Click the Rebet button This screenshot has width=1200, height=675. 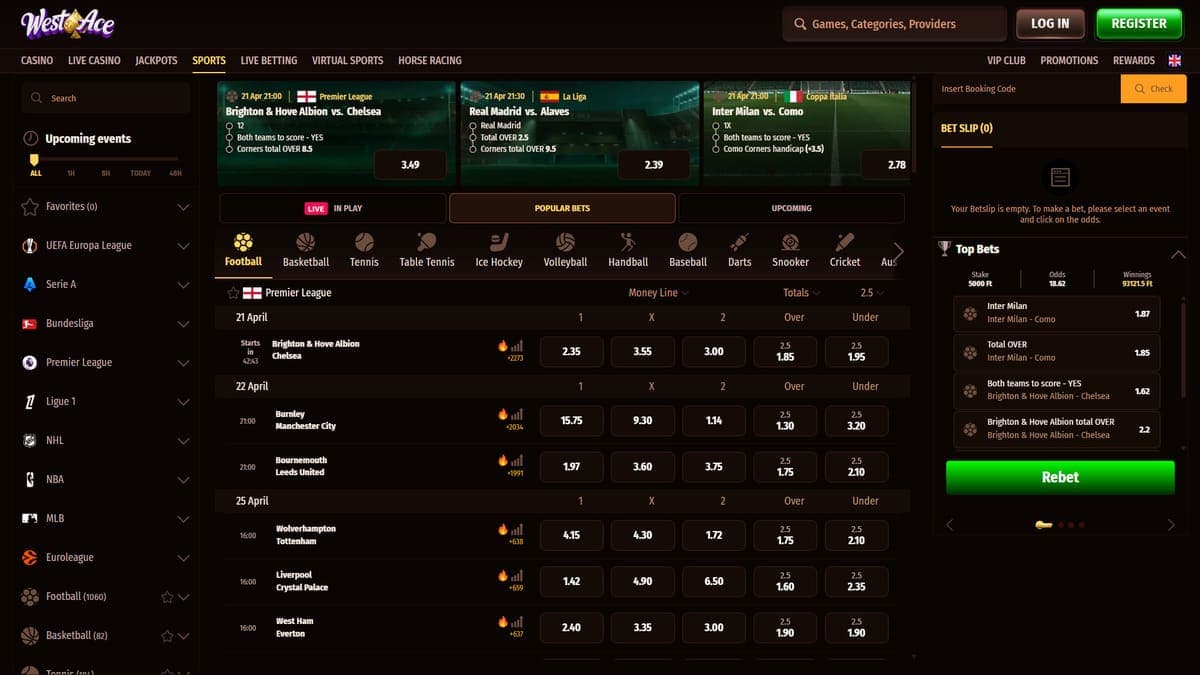point(1060,477)
